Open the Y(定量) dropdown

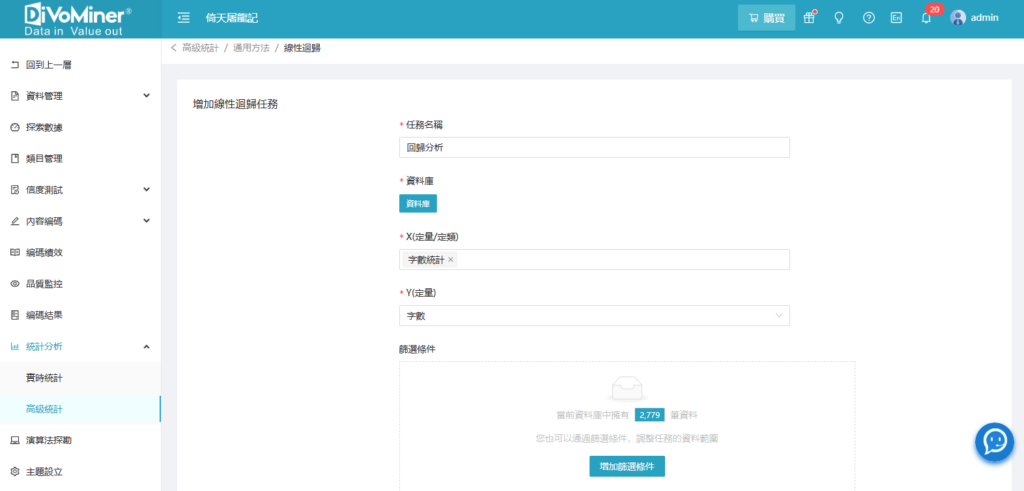pyautogui.click(x=594, y=316)
